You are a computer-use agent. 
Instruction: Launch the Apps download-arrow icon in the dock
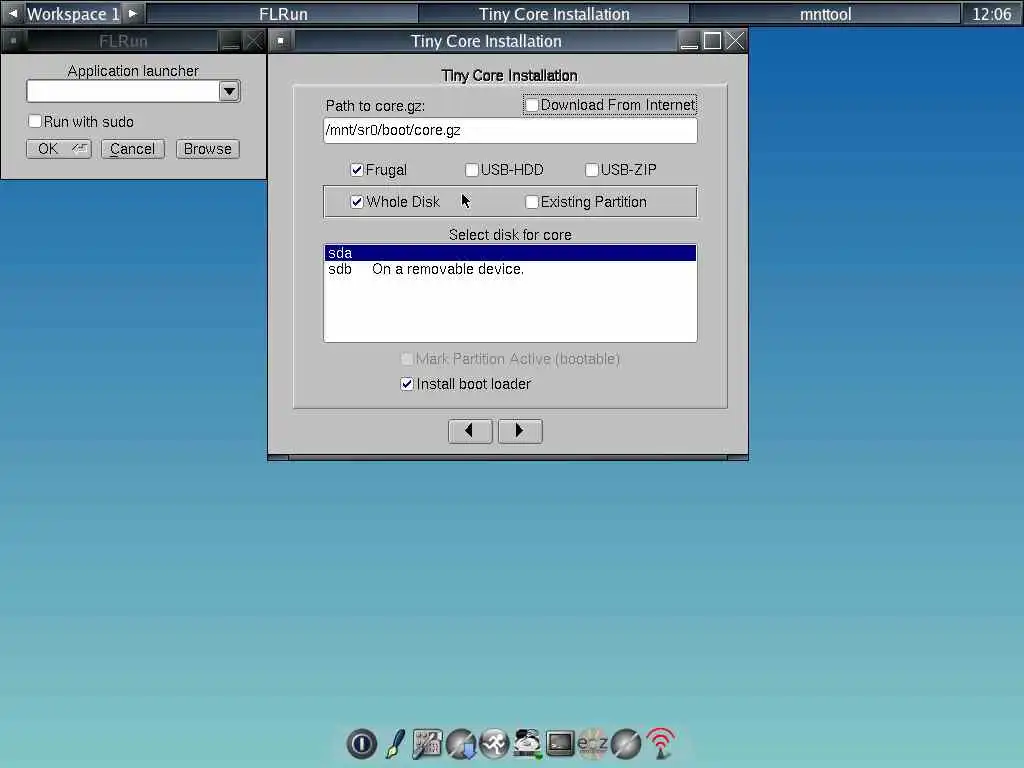click(461, 743)
